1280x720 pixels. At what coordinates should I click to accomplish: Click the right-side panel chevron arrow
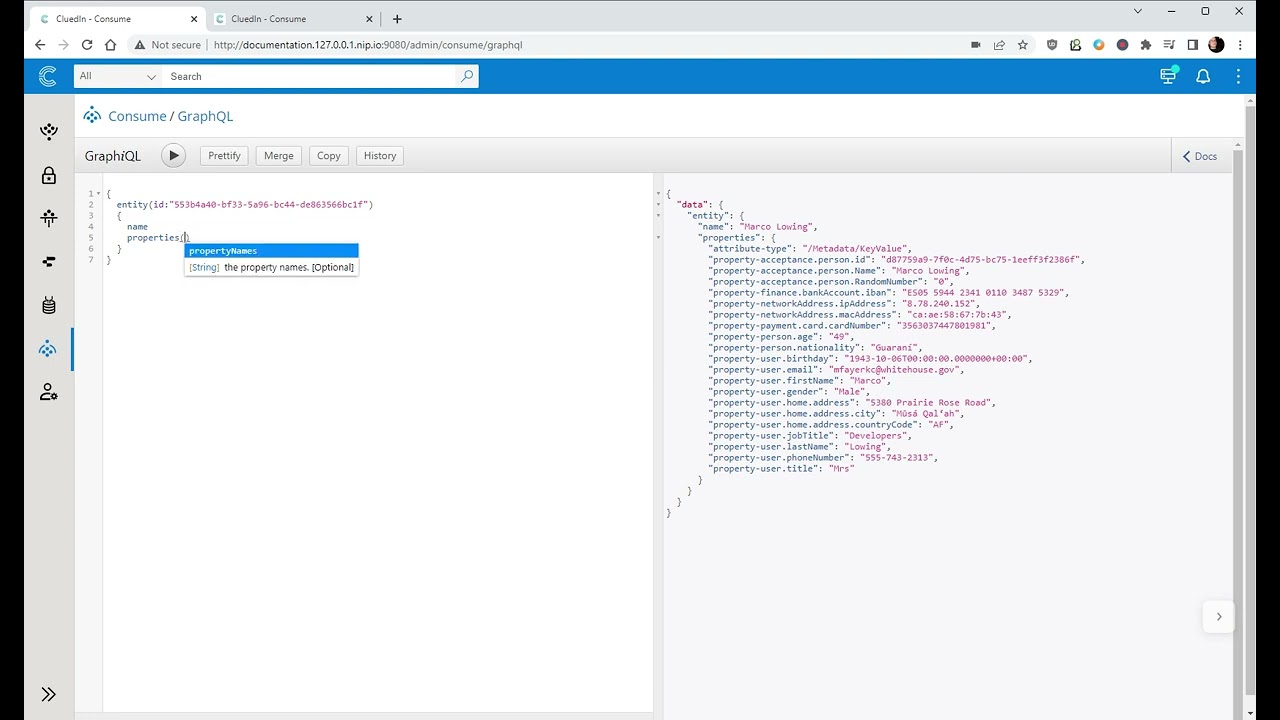[1218, 617]
